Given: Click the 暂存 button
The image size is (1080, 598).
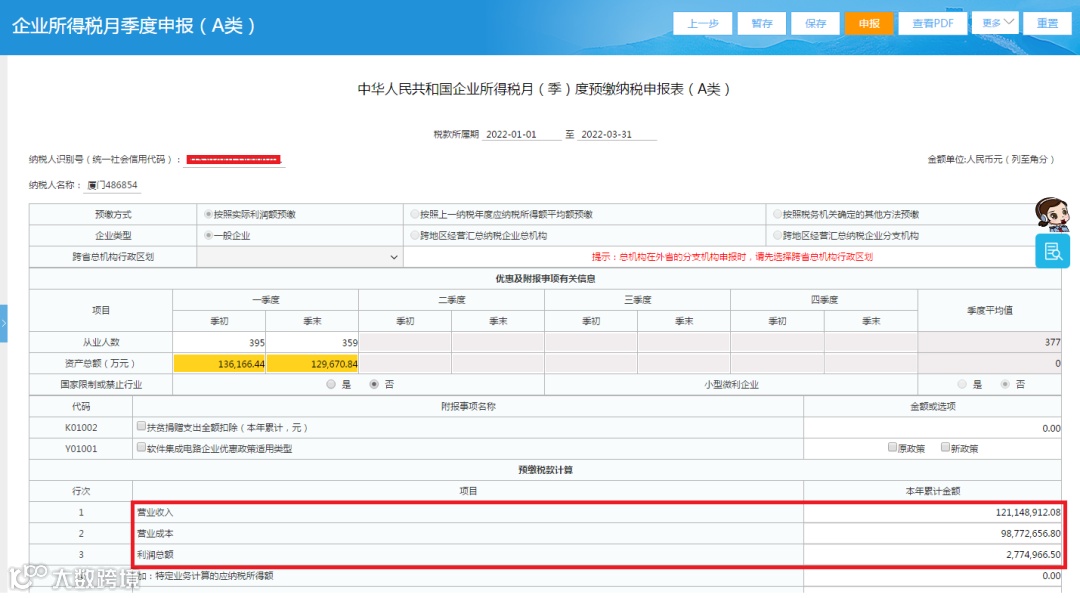Looking at the screenshot, I should [762, 23].
